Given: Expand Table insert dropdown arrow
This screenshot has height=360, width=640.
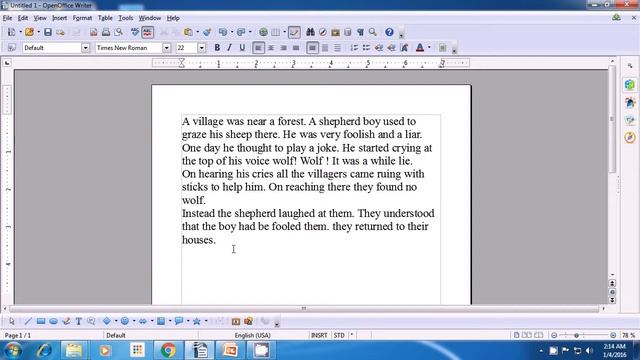Looking at the screenshot, I should [x=284, y=32].
